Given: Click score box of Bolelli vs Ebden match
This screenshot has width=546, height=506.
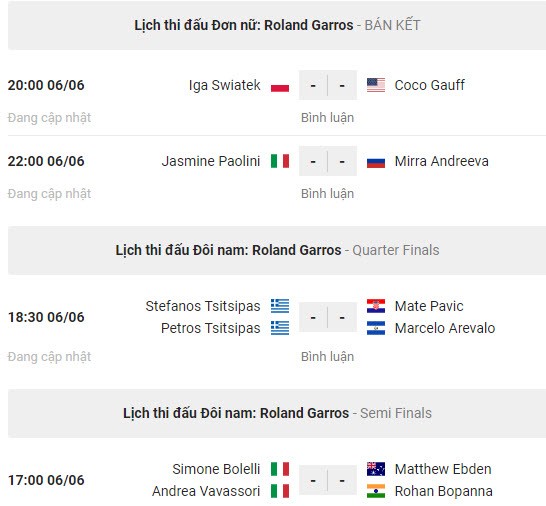Looking at the screenshot, I should 328,480.
